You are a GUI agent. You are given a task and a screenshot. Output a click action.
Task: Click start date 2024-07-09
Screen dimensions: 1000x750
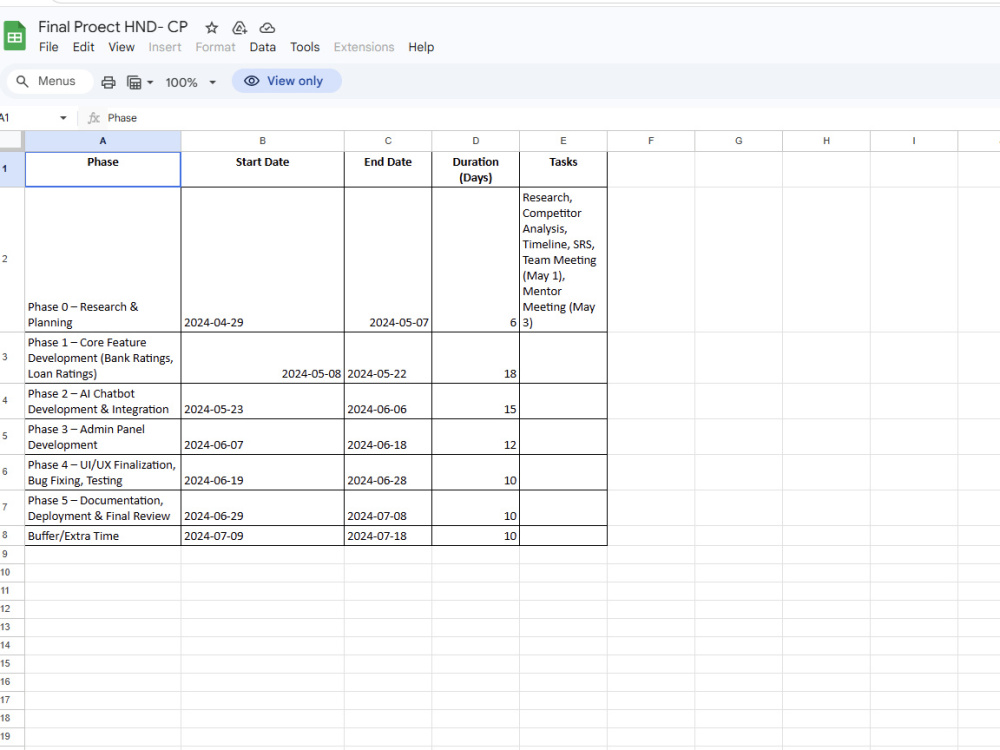point(262,536)
